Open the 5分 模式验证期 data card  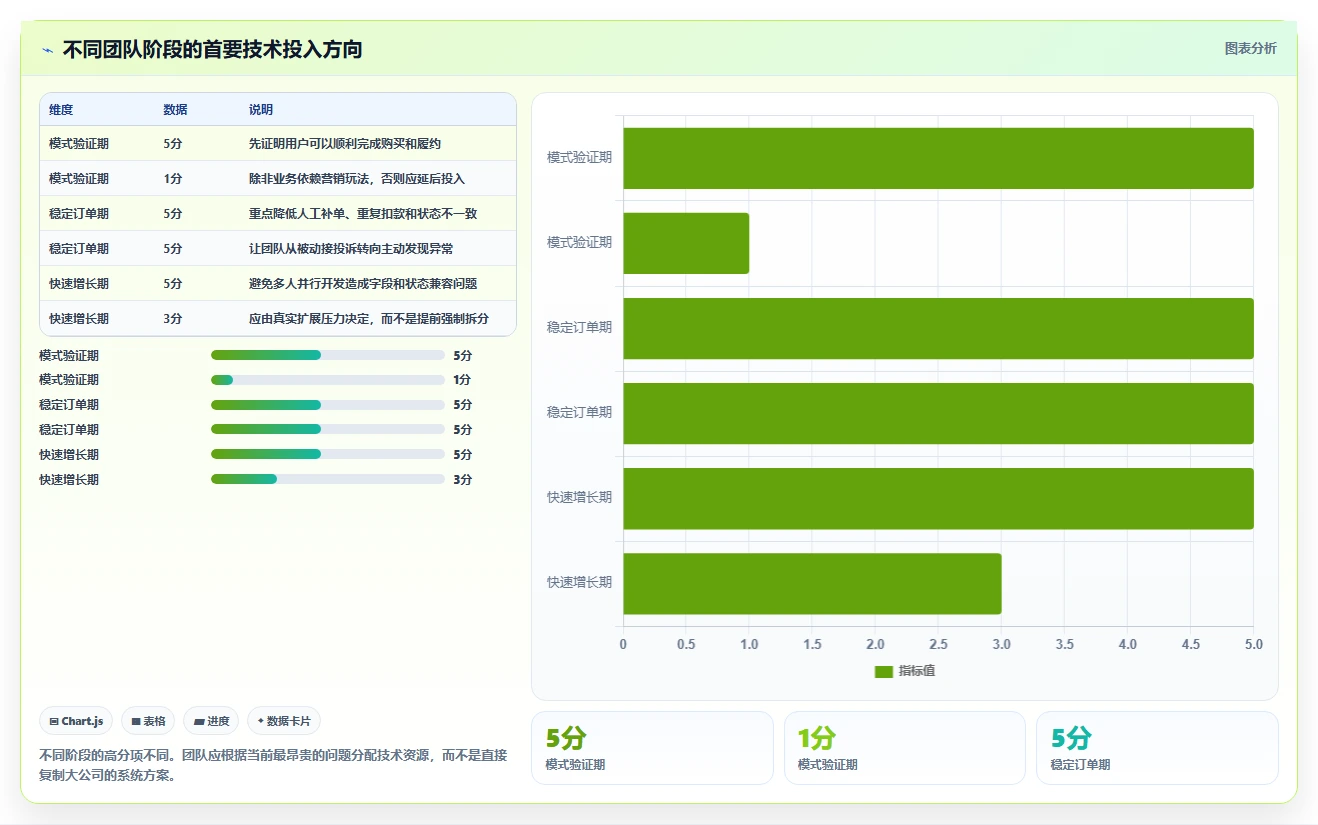click(x=652, y=748)
